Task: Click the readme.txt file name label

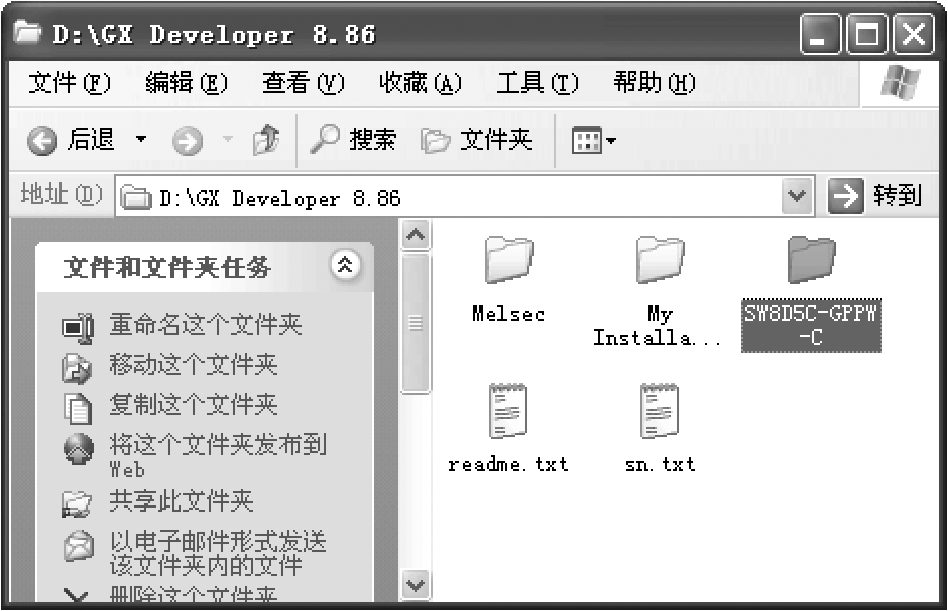Action: pyautogui.click(x=508, y=464)
